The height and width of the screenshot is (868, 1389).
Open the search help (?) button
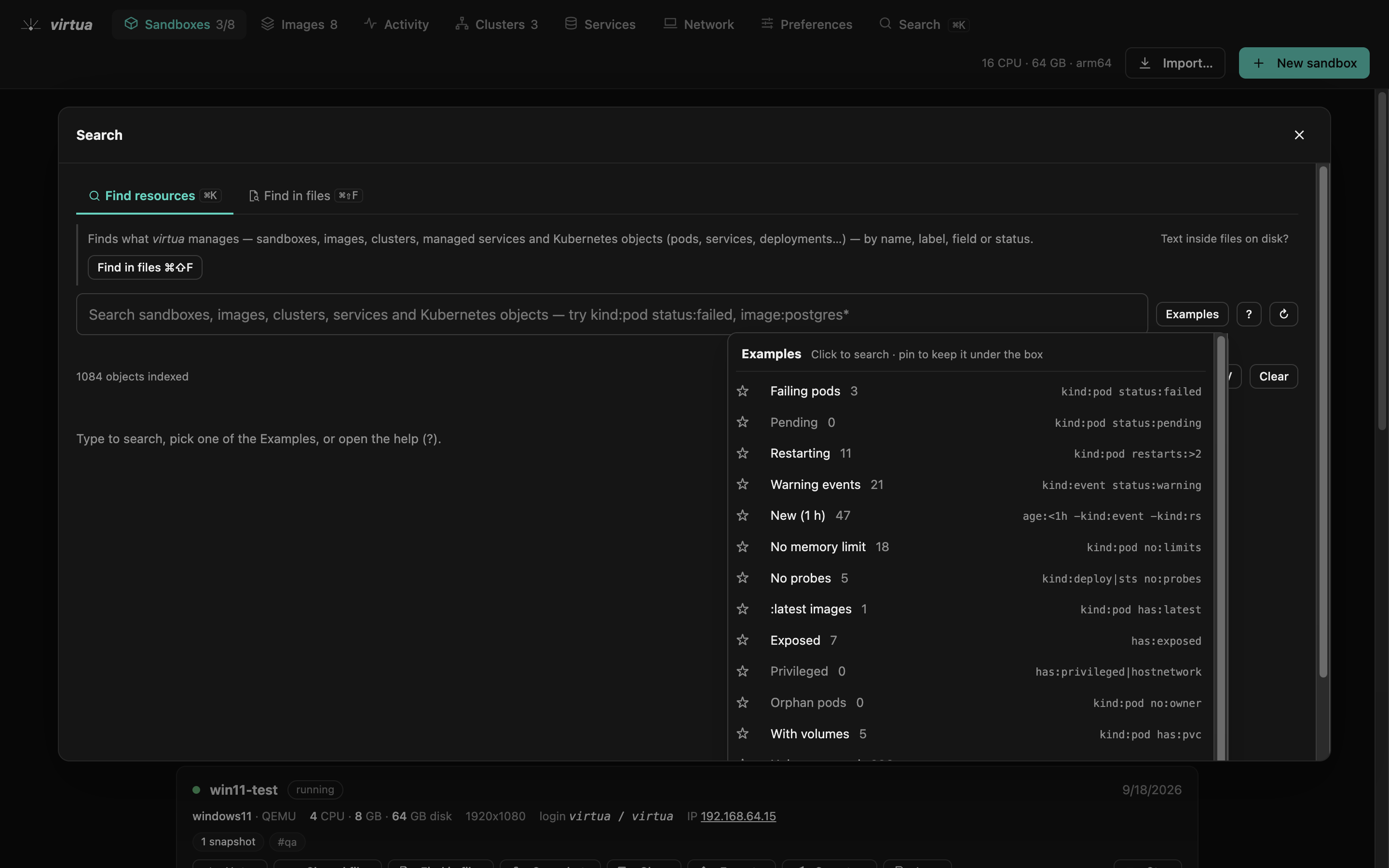click(1248, 314)
